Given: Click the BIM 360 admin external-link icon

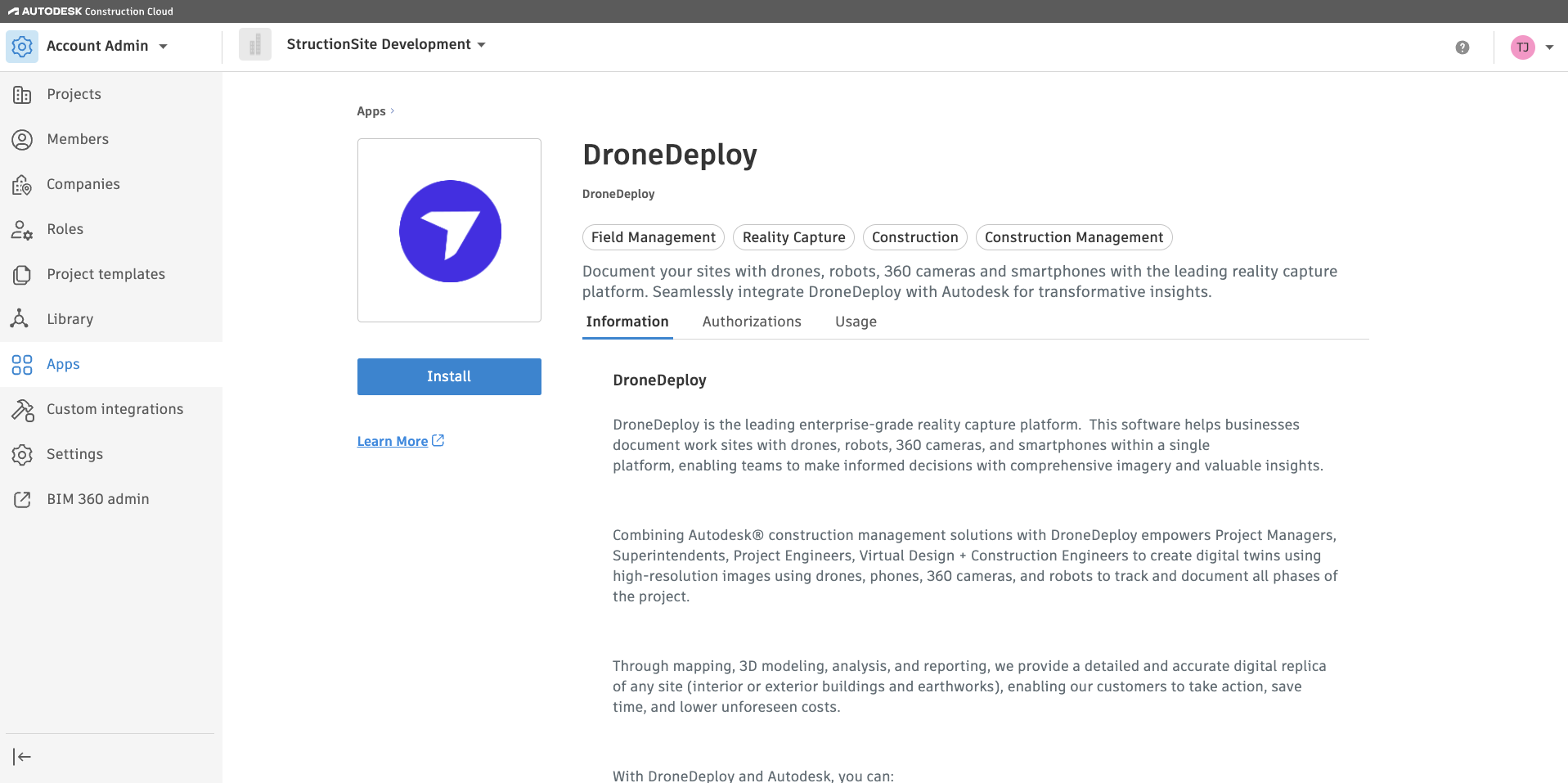Looking at the screenshot, I should coord(22,500).
